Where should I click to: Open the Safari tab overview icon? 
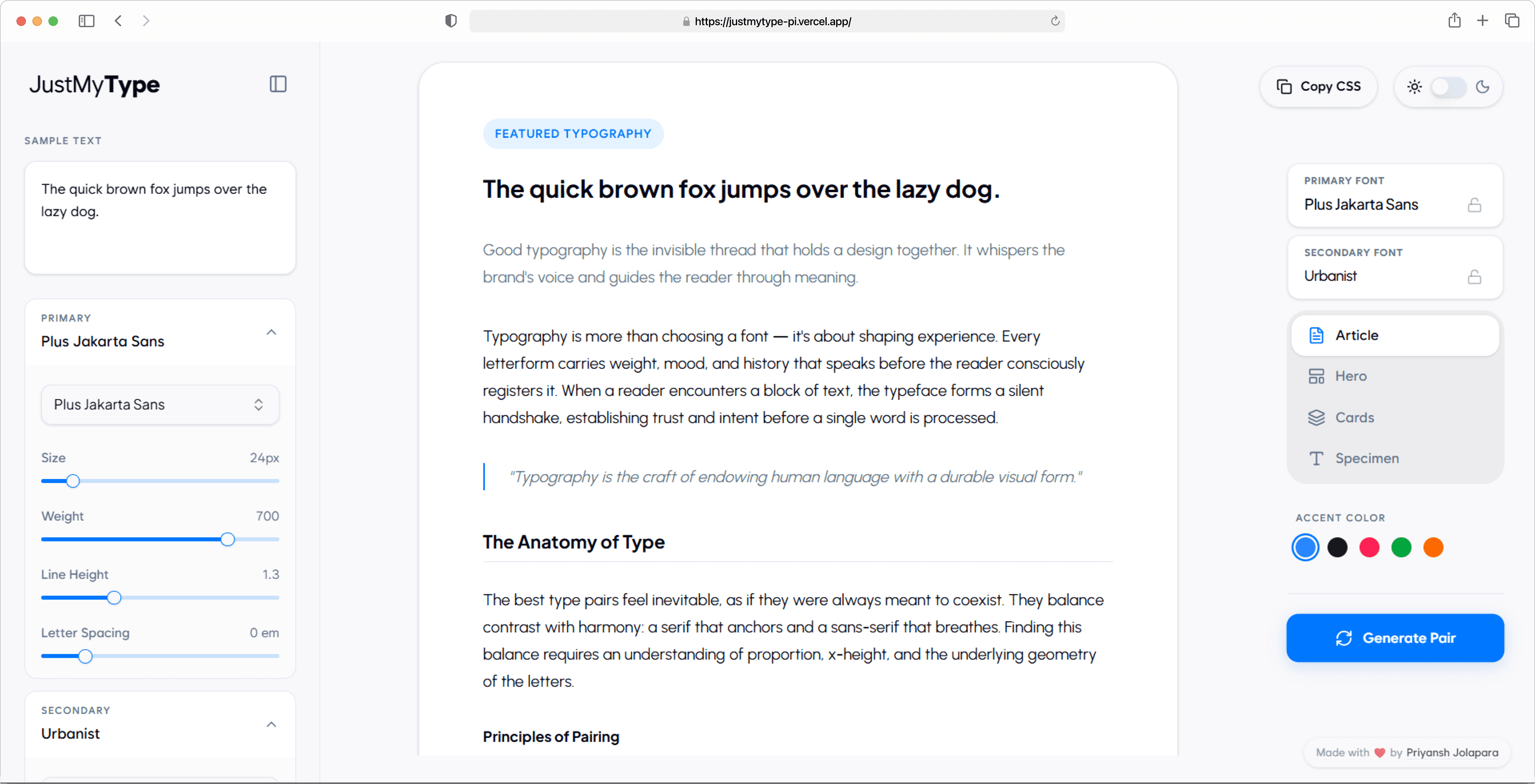tap(1512, 21)
